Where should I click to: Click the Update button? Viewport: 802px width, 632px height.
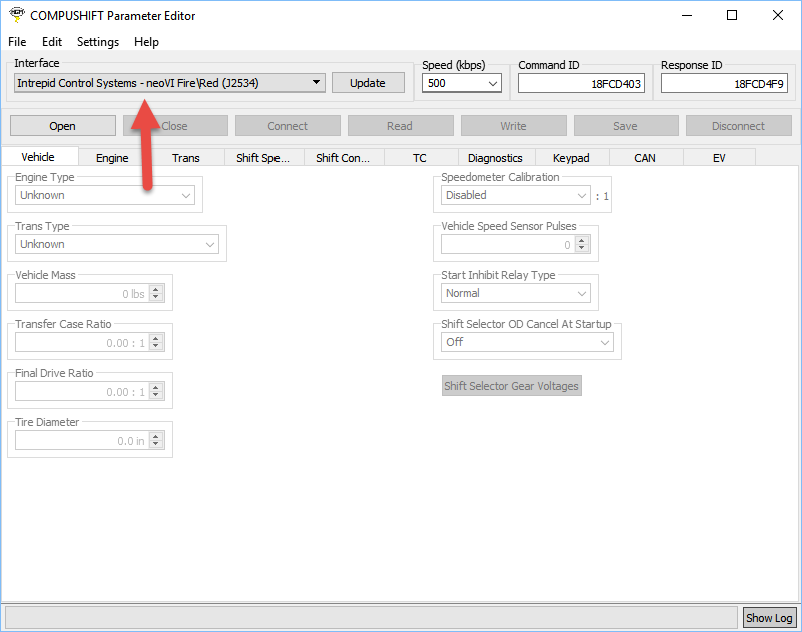368,83
